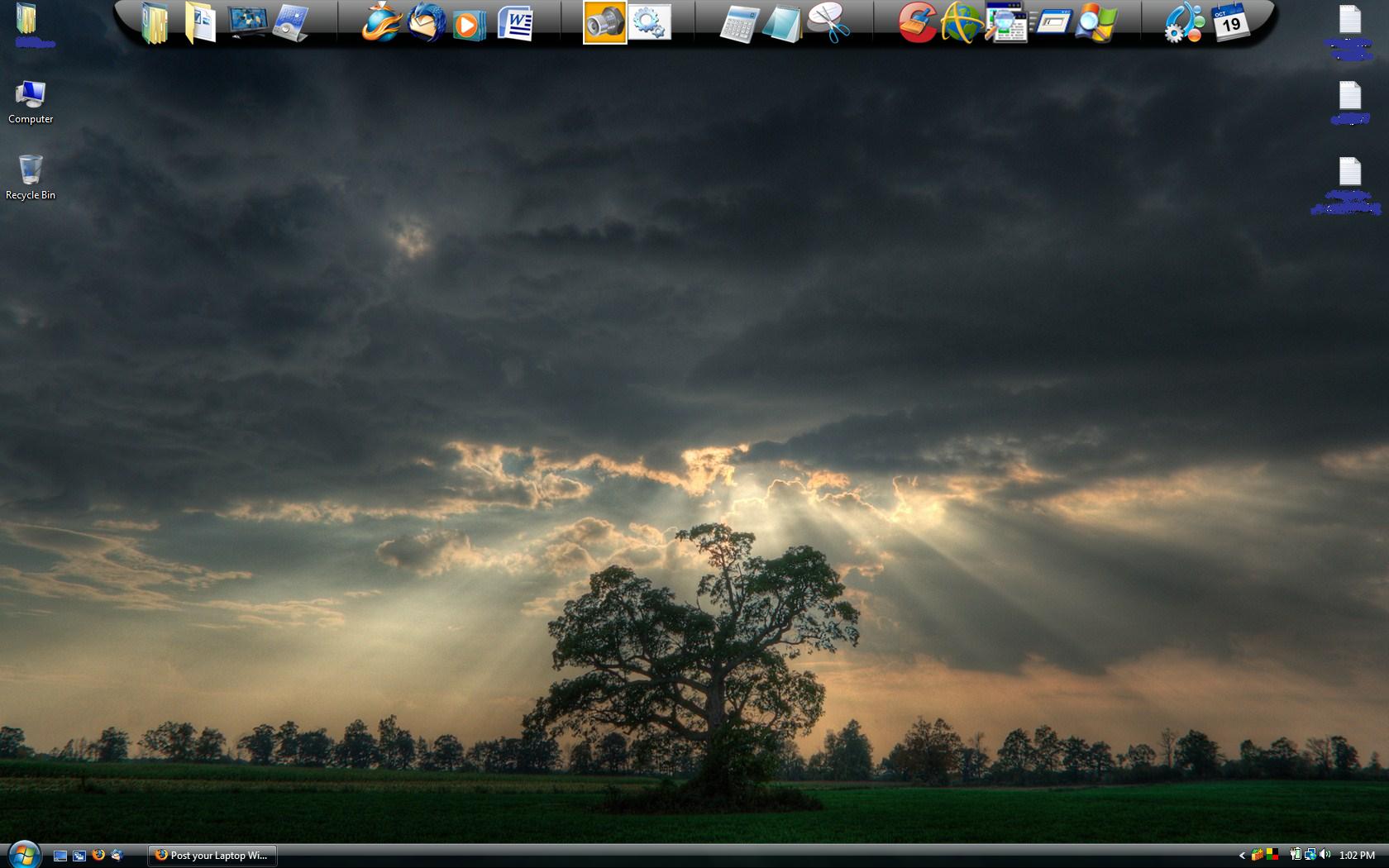1389x868 pixels.
Task: Switch to 'Post your Laptop Wi...' taskbar window
Action: click(x=212, y=856)
